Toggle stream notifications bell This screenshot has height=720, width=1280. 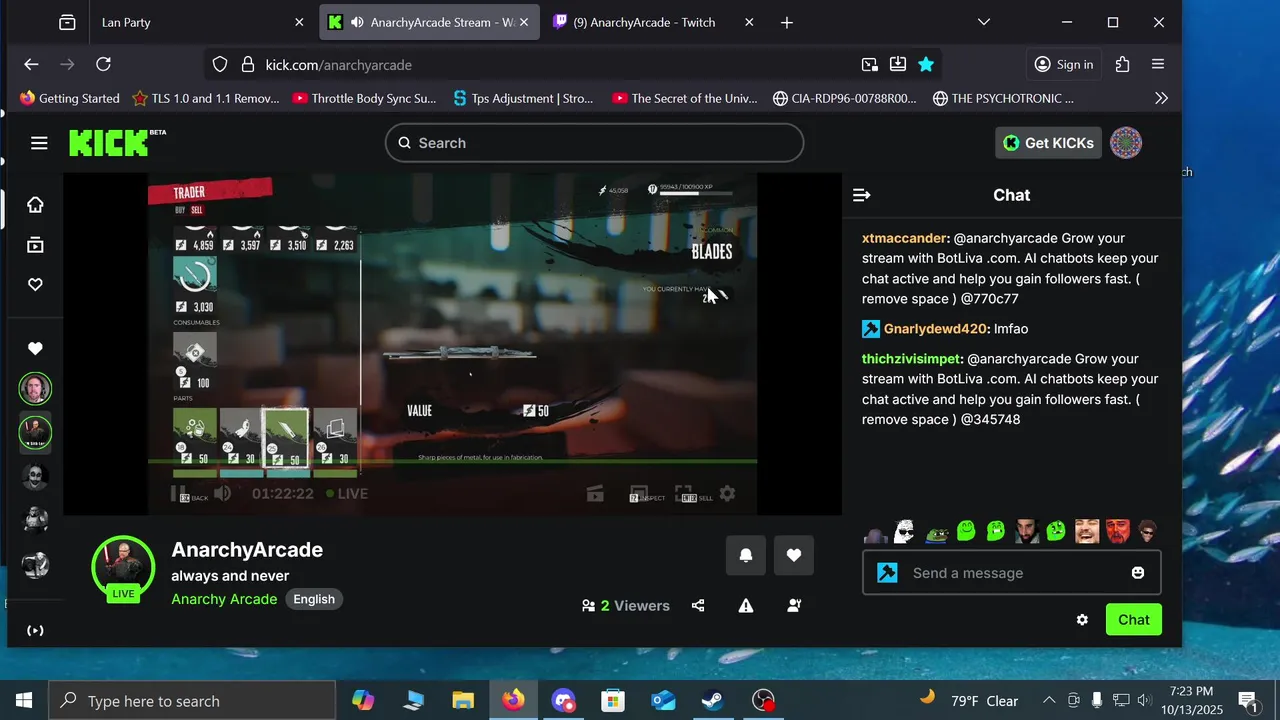point(746,555)
